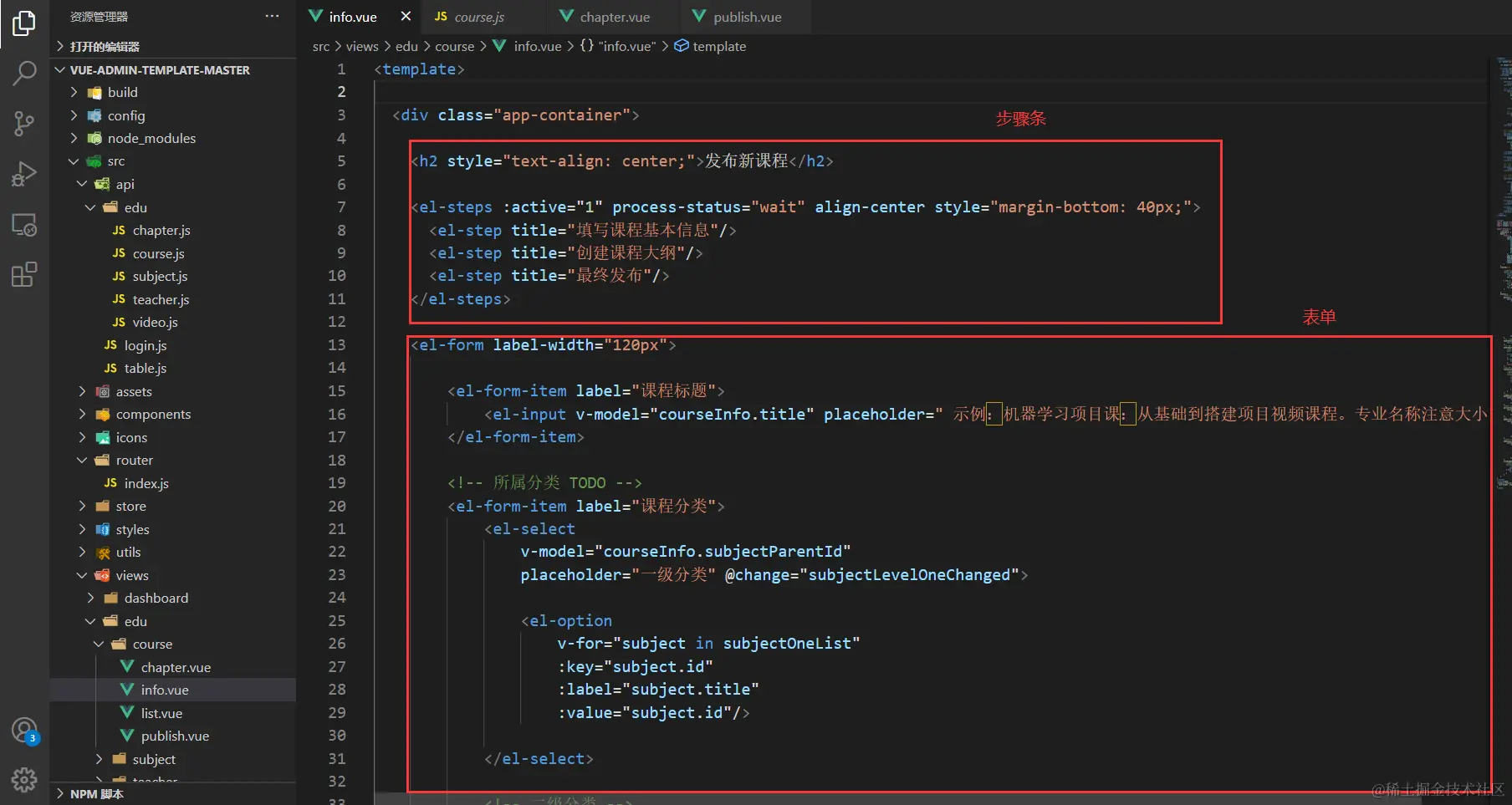Viewport: 1512px width, 805px height.
Task: Click the JS icon beside chapter.js
Action: (119, 230)
